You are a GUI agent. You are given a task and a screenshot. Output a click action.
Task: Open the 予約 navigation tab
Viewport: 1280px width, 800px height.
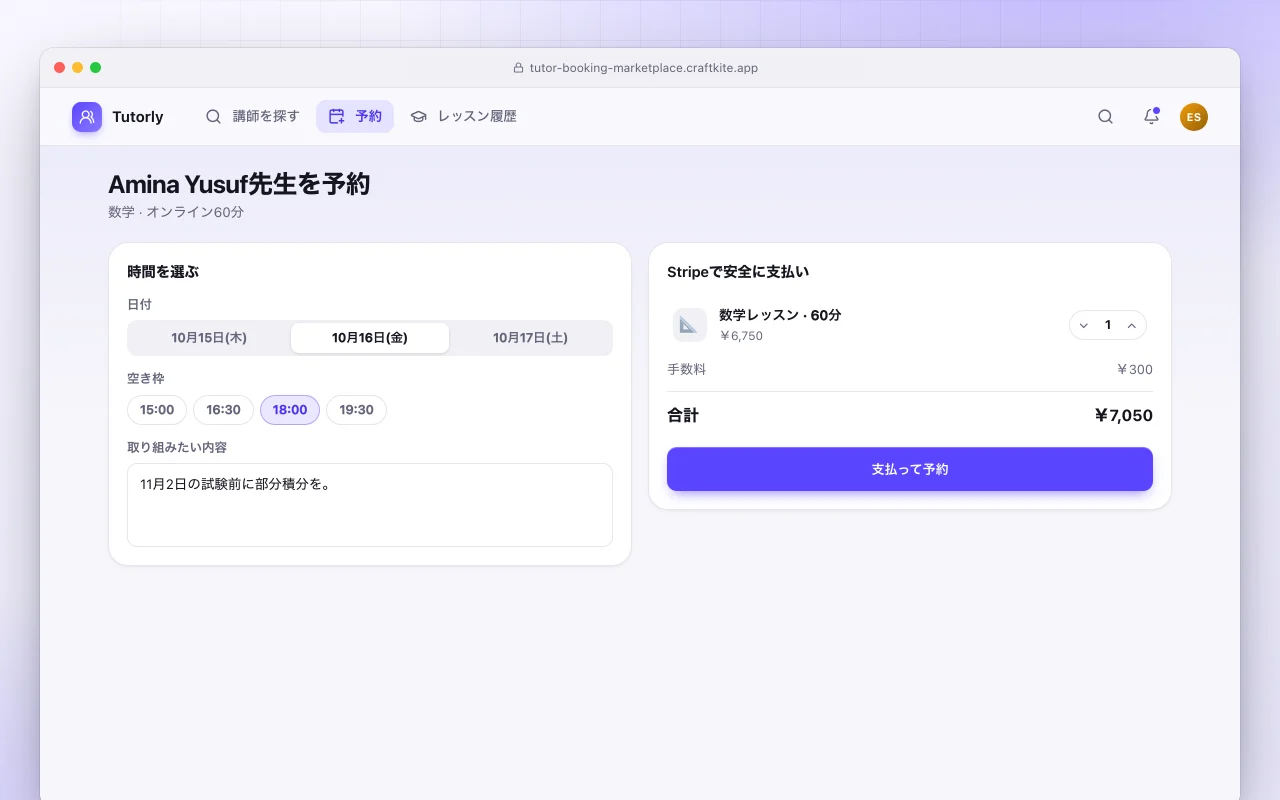[x=355, y=117]
